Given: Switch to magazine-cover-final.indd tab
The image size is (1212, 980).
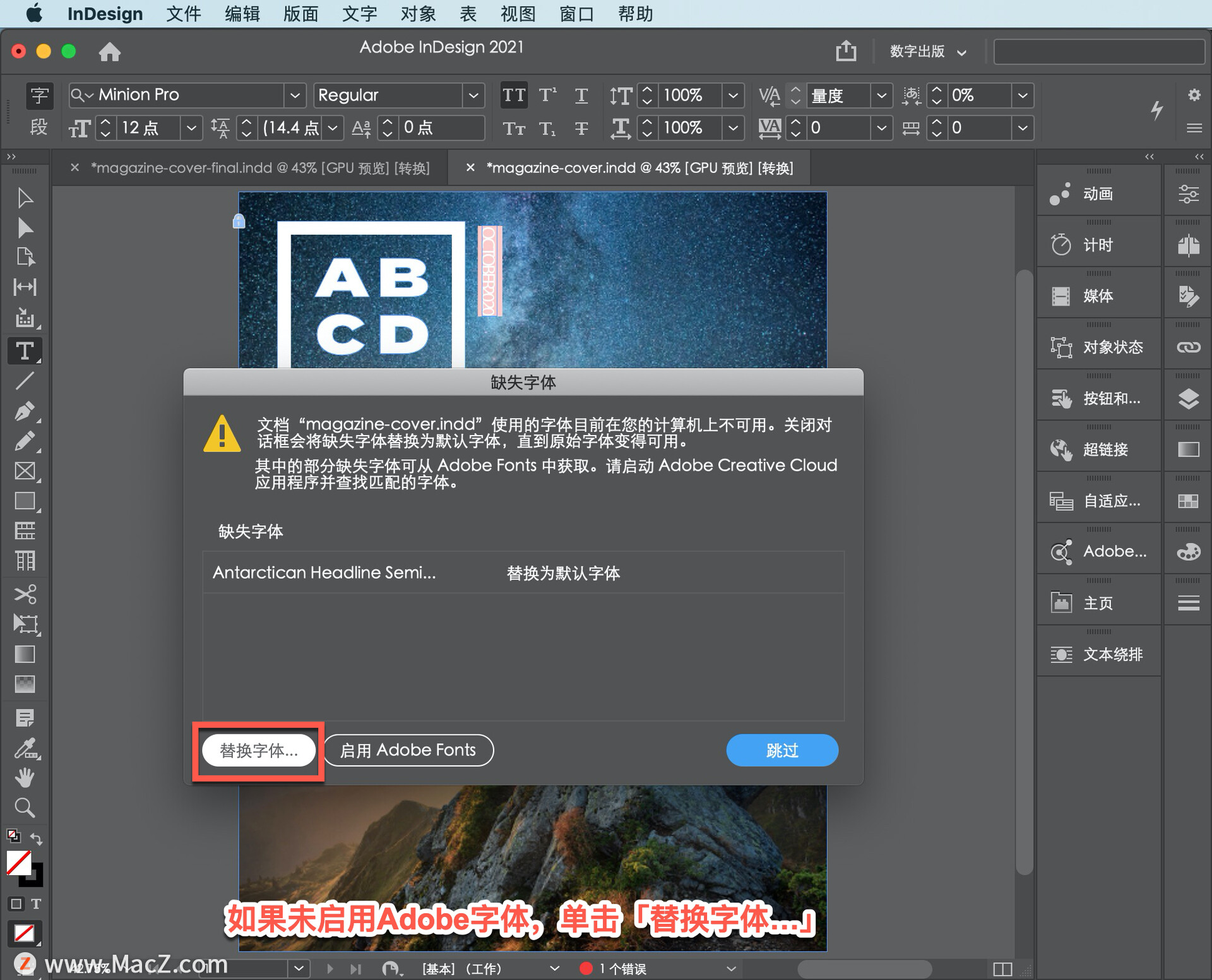Looking at the screenshot, I should pyautogui.click(x=260, y=168).
